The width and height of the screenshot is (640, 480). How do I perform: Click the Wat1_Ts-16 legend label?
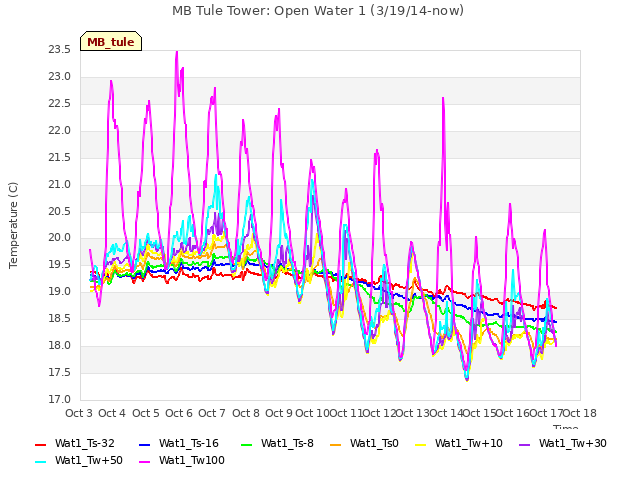(189, 444)
